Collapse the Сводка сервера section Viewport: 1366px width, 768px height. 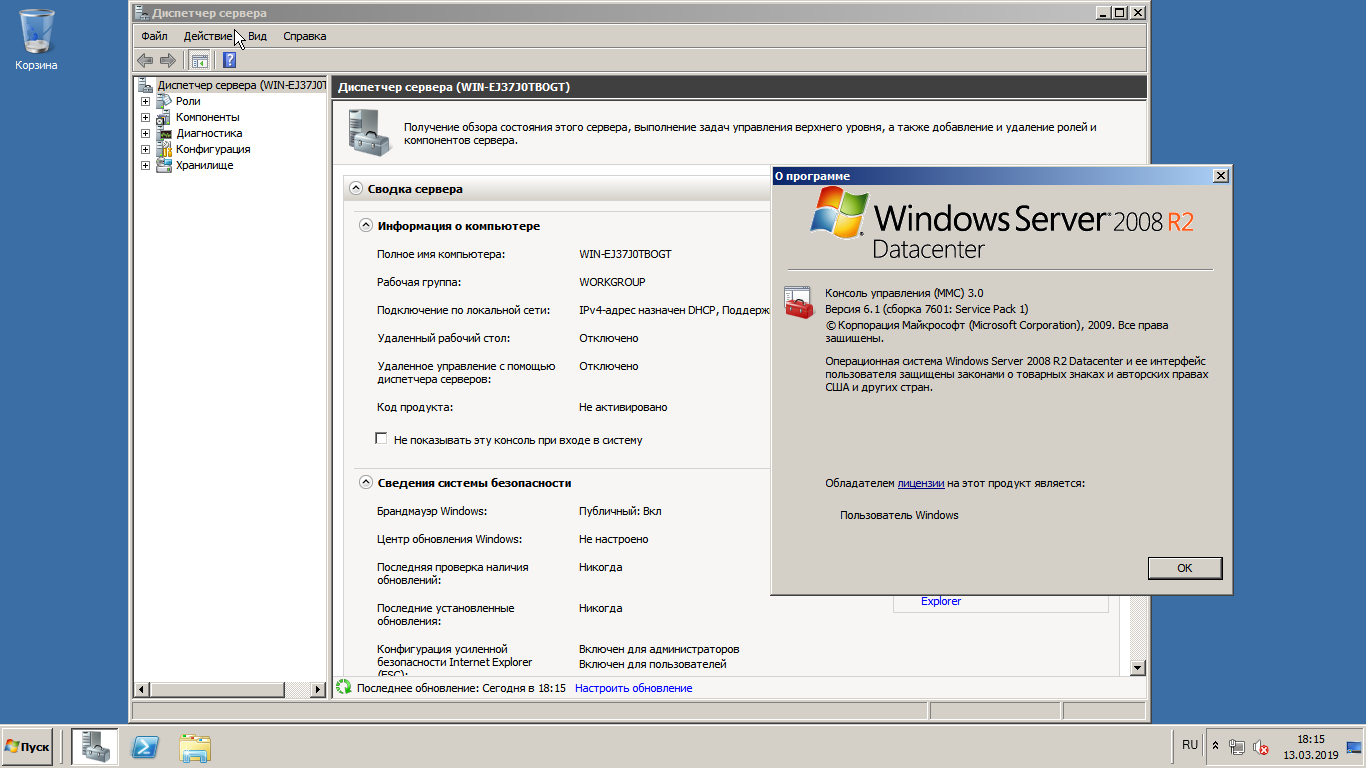355,188
